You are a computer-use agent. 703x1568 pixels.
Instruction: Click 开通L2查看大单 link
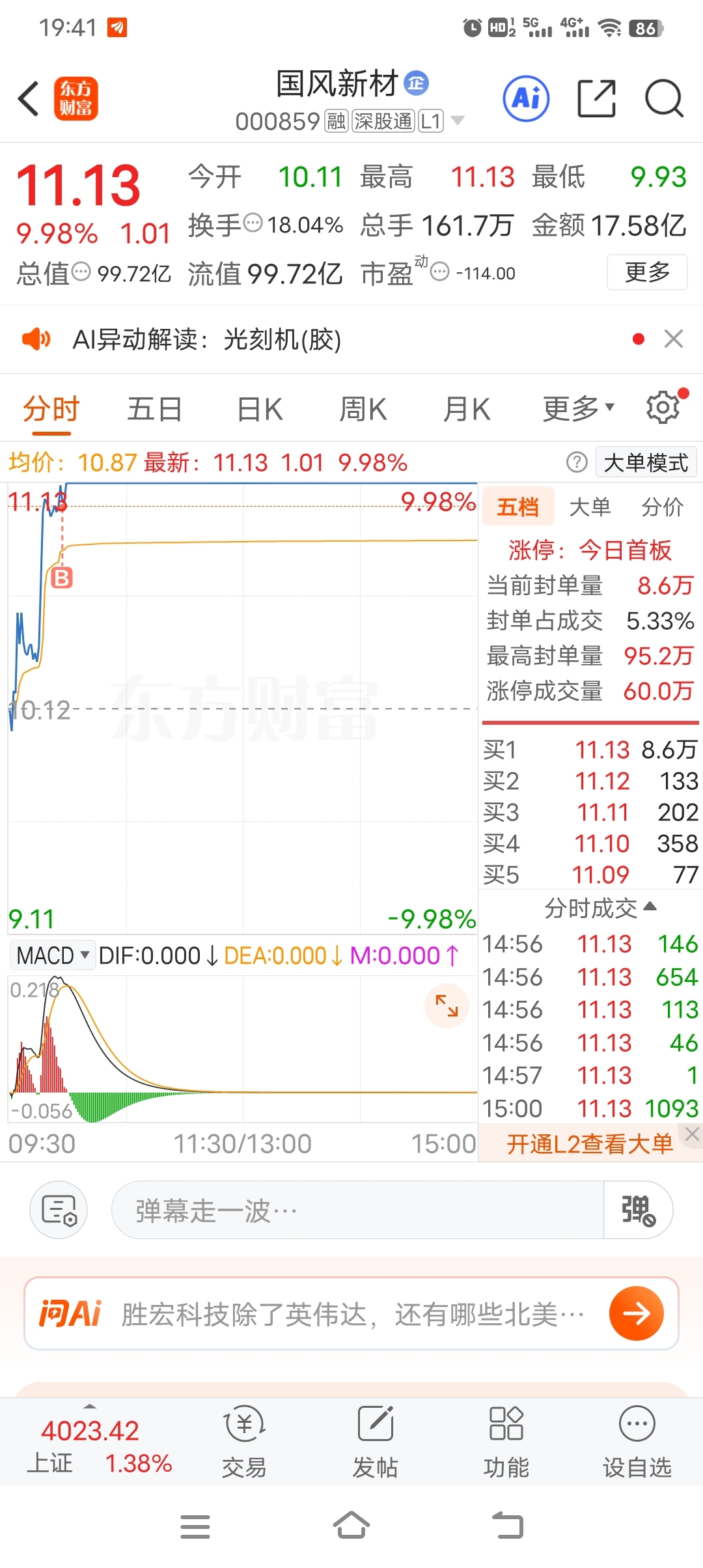click(x=589, y=1144)
